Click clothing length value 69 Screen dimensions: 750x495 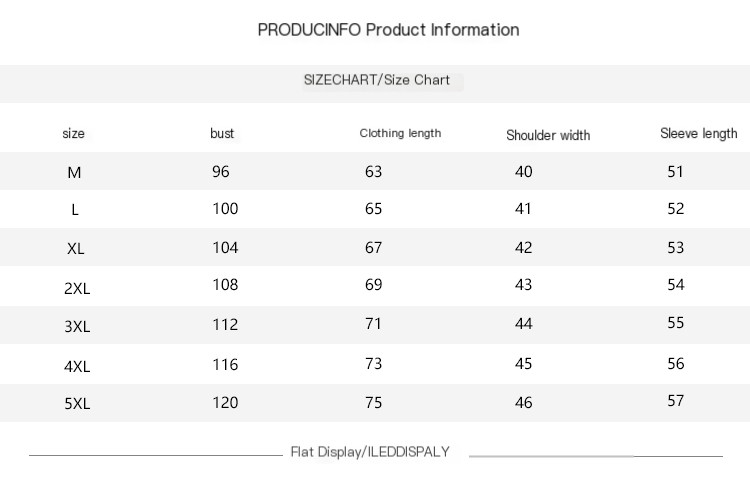point(374,285)
